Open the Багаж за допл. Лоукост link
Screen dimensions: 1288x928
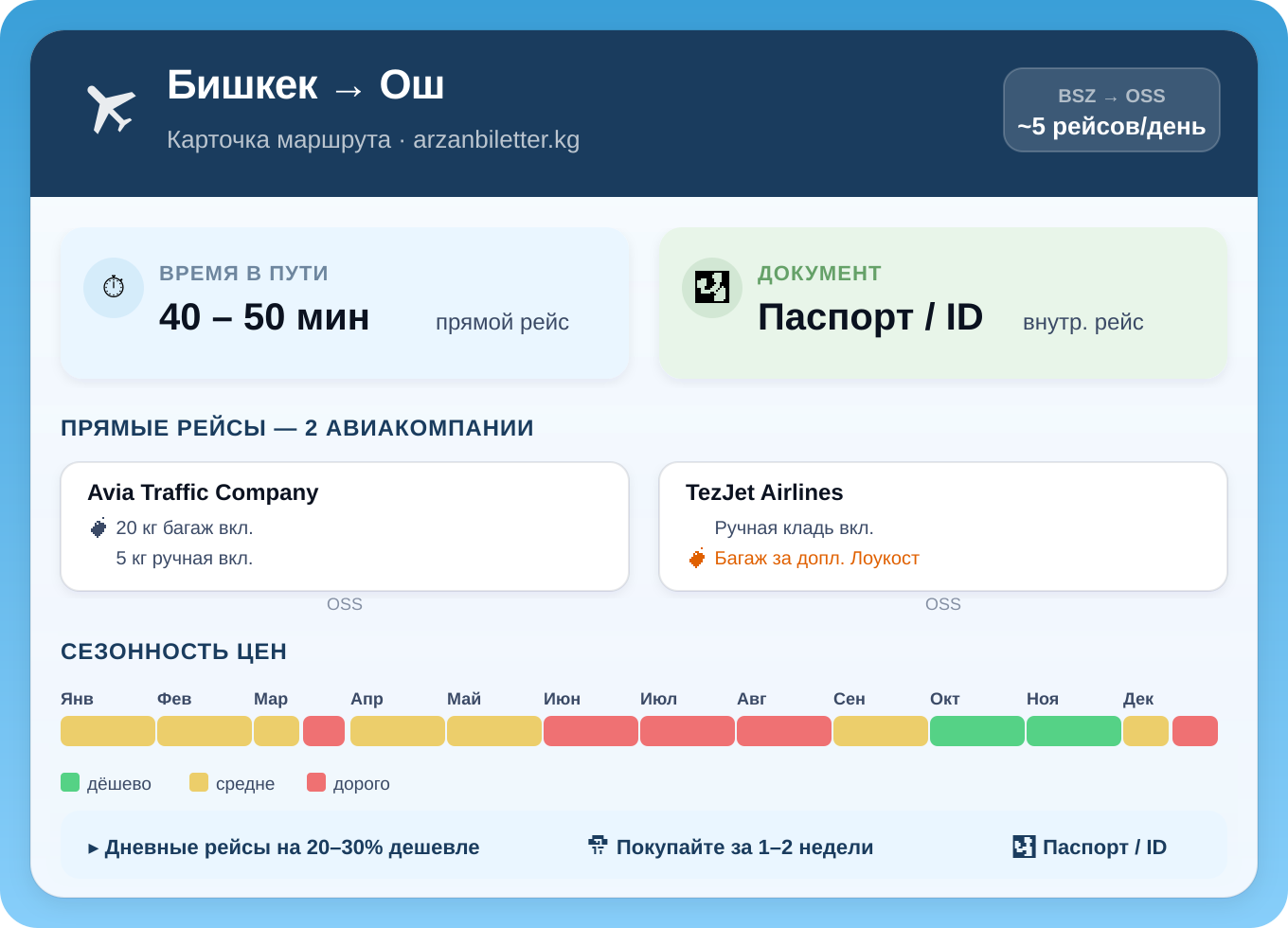pos(816,558)
